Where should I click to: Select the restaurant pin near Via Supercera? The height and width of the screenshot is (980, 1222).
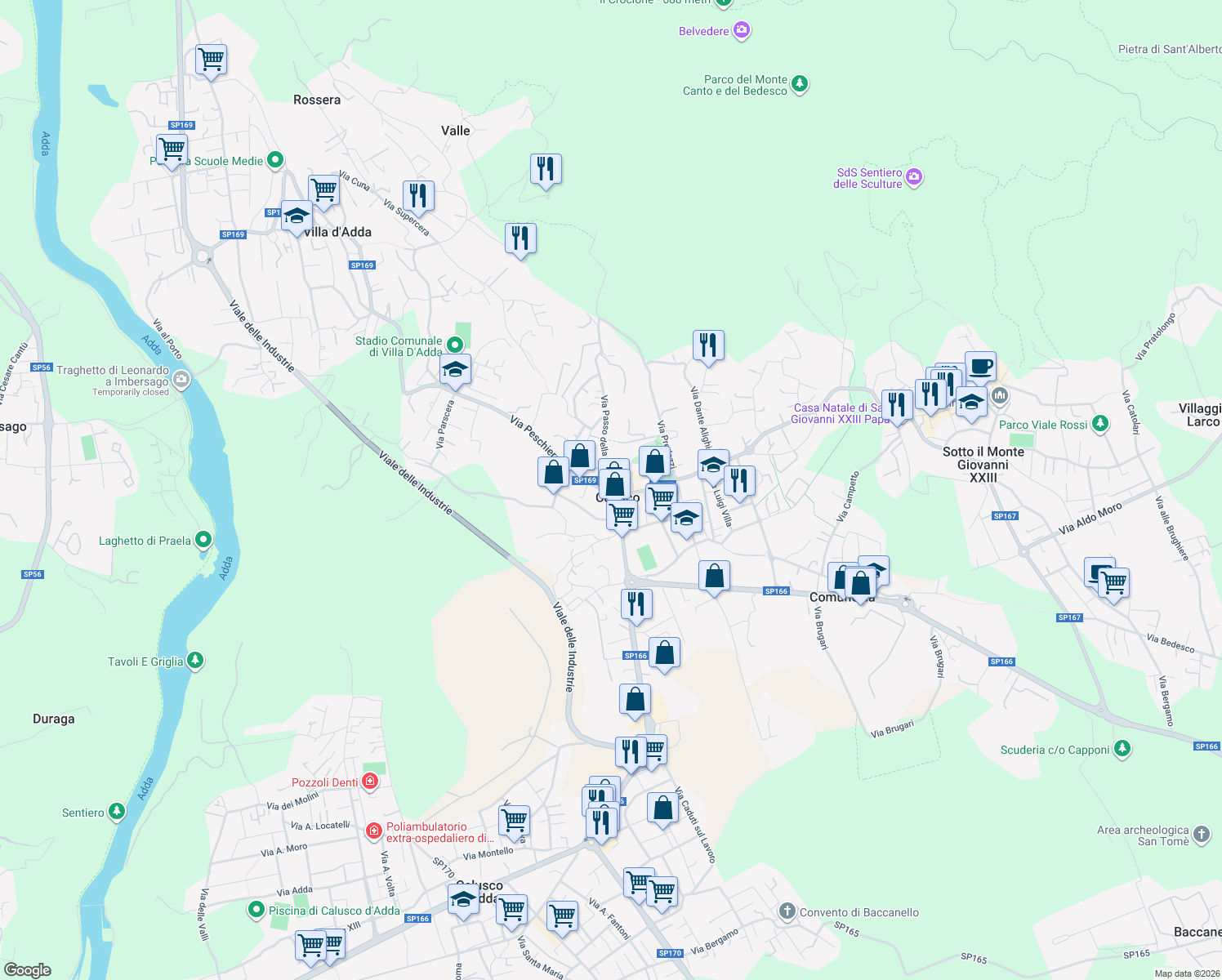419,196
